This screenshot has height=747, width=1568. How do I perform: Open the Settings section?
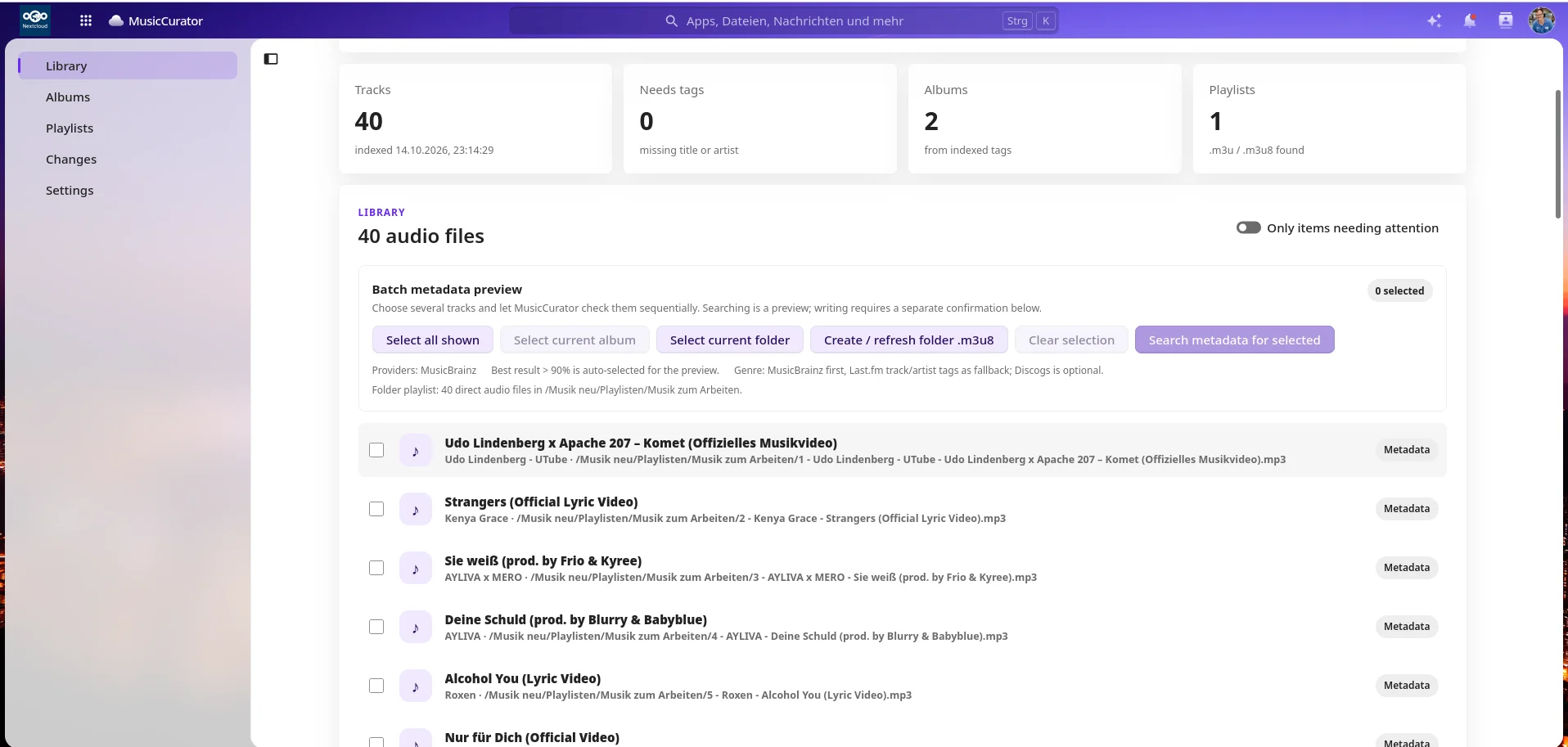tap(128, 190)
